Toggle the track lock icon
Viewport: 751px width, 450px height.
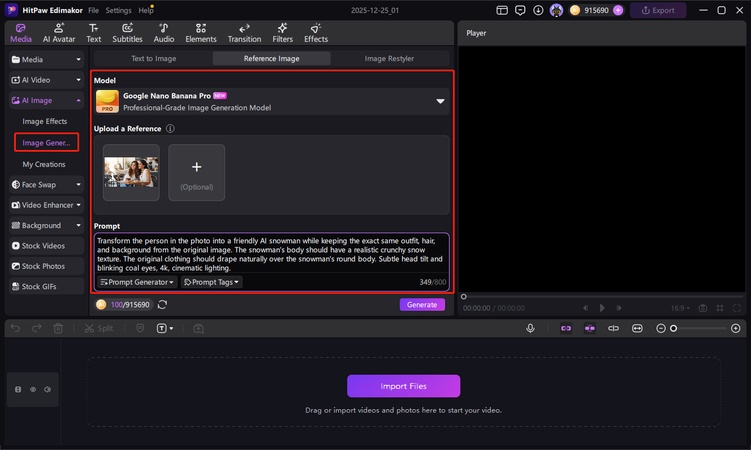click(16, 389)
